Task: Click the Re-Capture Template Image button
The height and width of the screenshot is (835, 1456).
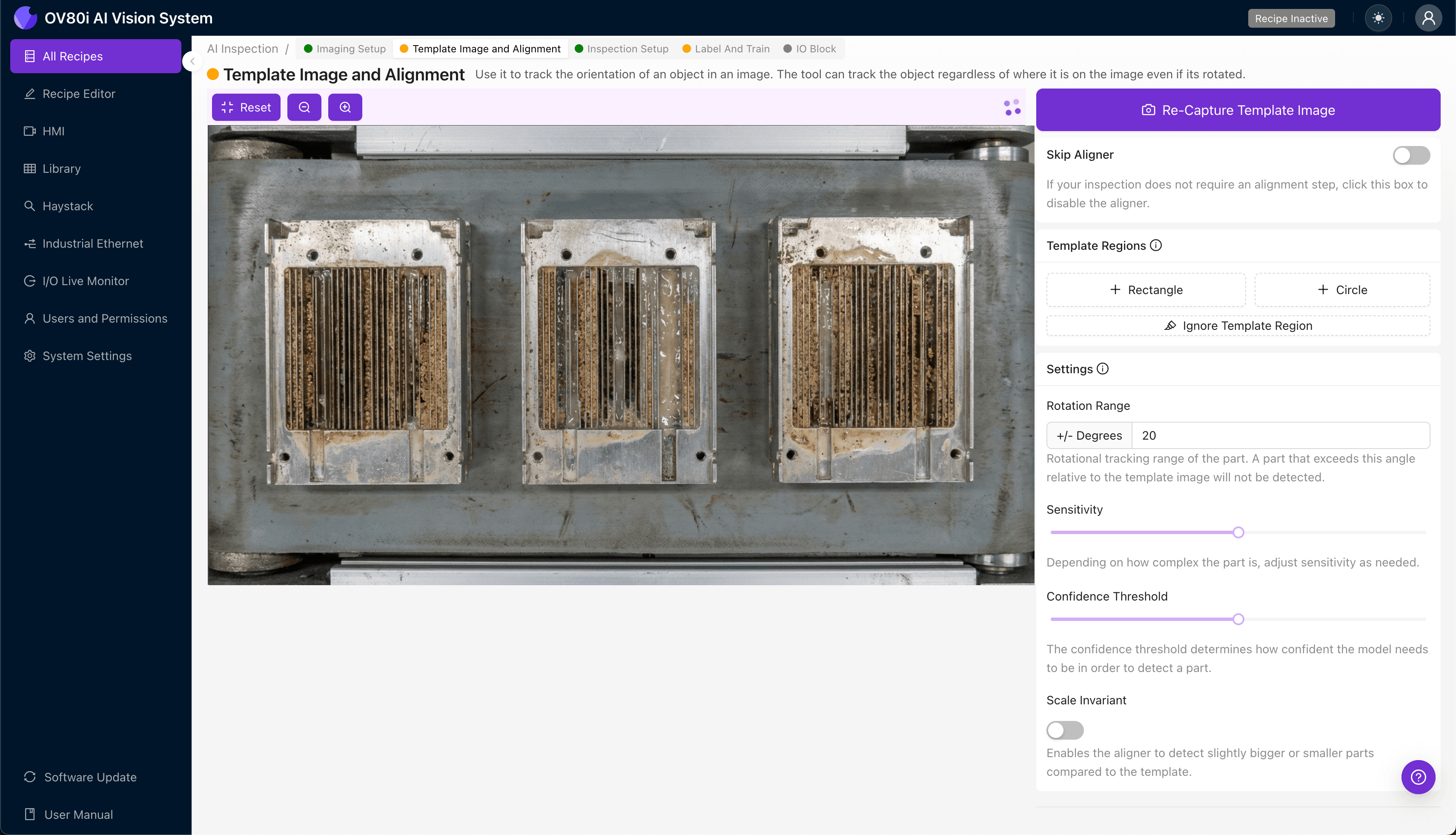Action: coord(1238,109)
